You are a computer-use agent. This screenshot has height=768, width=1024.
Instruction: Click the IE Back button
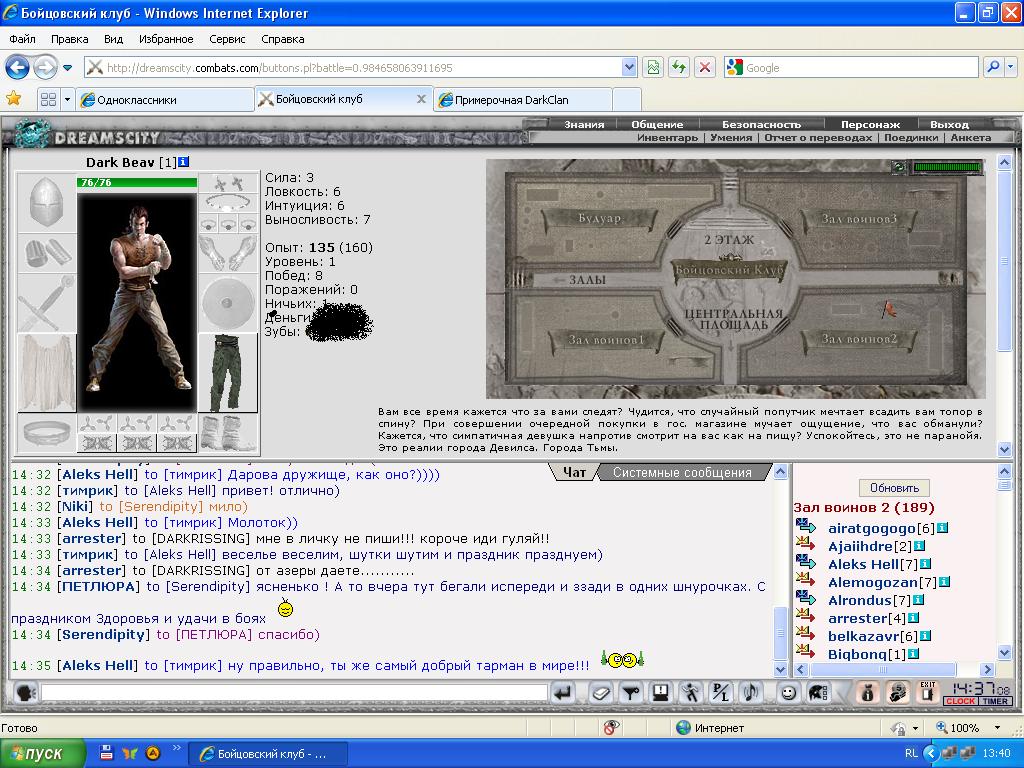click(x=18, y=67)
